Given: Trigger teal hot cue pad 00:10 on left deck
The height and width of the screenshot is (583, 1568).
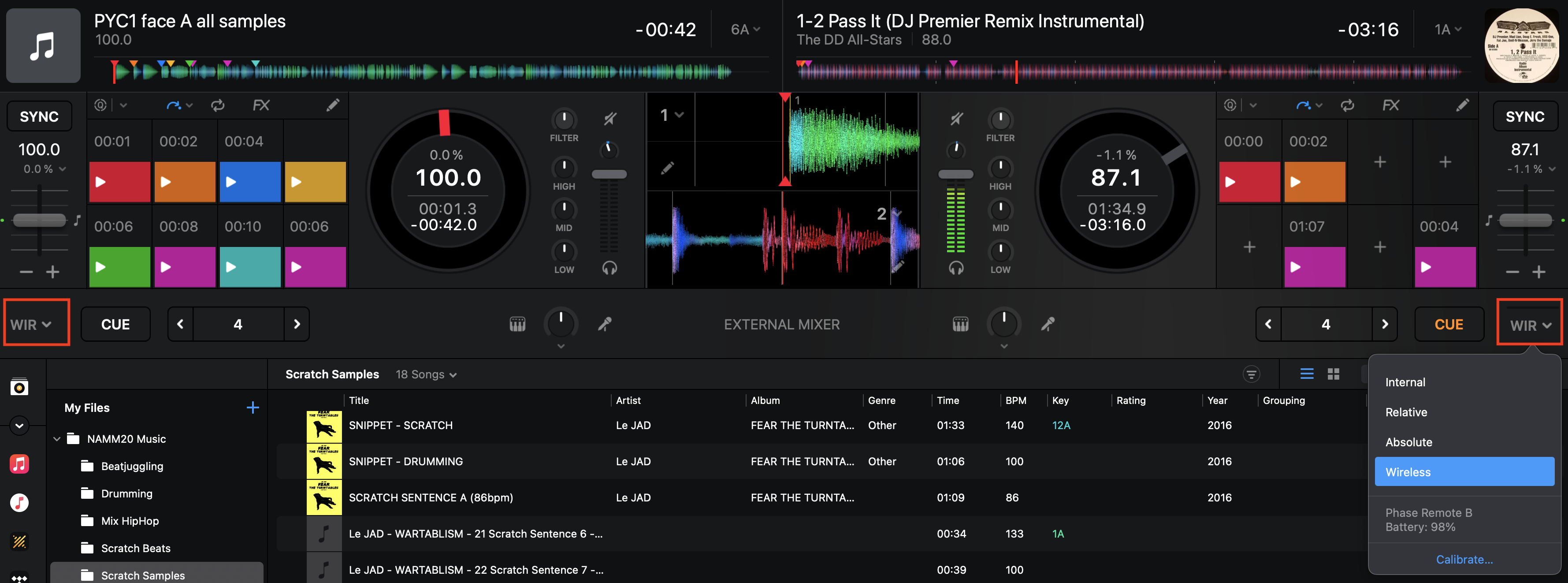Looking at the screenshot, I should pos(249,267).
